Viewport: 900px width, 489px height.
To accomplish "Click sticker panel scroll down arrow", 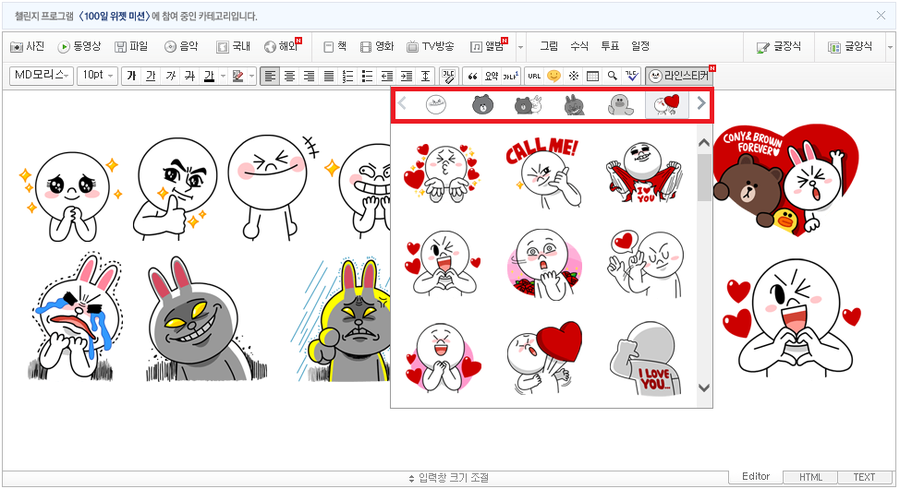I will click(x=704, y=388).
